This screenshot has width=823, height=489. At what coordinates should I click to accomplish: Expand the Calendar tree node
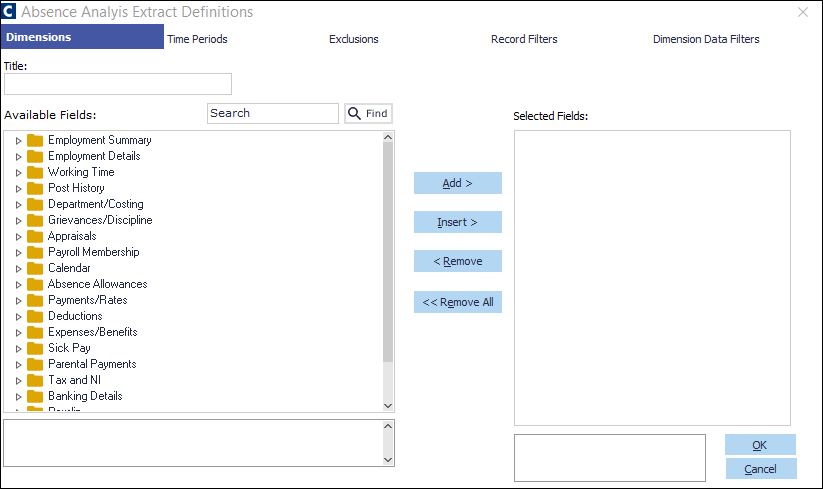[18, 269]
